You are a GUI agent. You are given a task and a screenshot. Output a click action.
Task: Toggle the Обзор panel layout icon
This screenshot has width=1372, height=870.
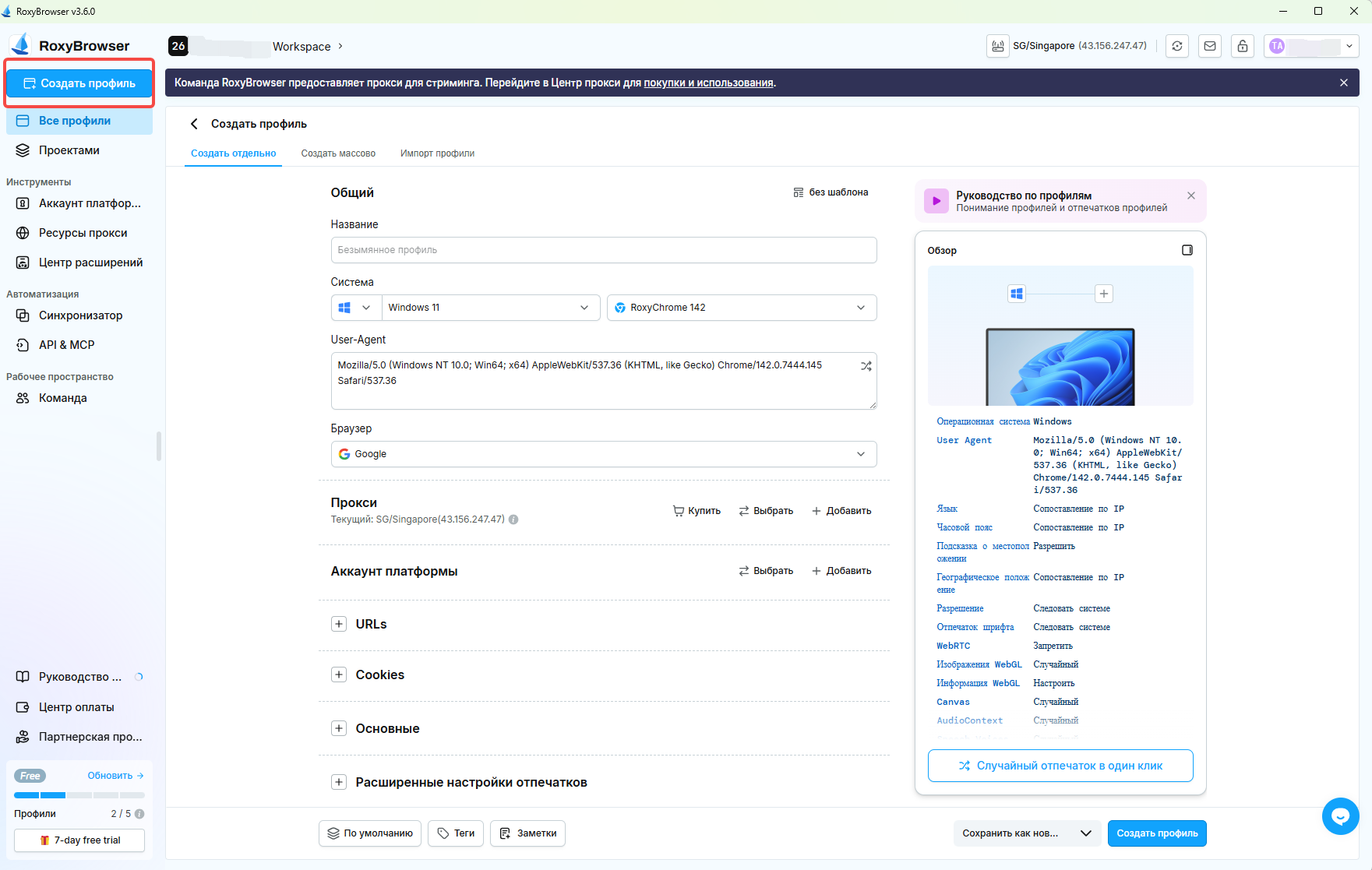(x=1187, y=250)
